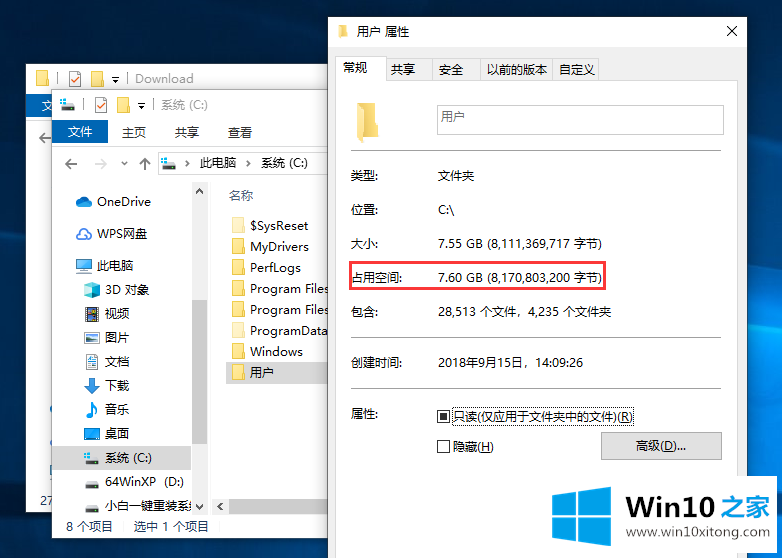
Task: Click the 64WinXP (D:) drive icon
Action: click(92, 484)
